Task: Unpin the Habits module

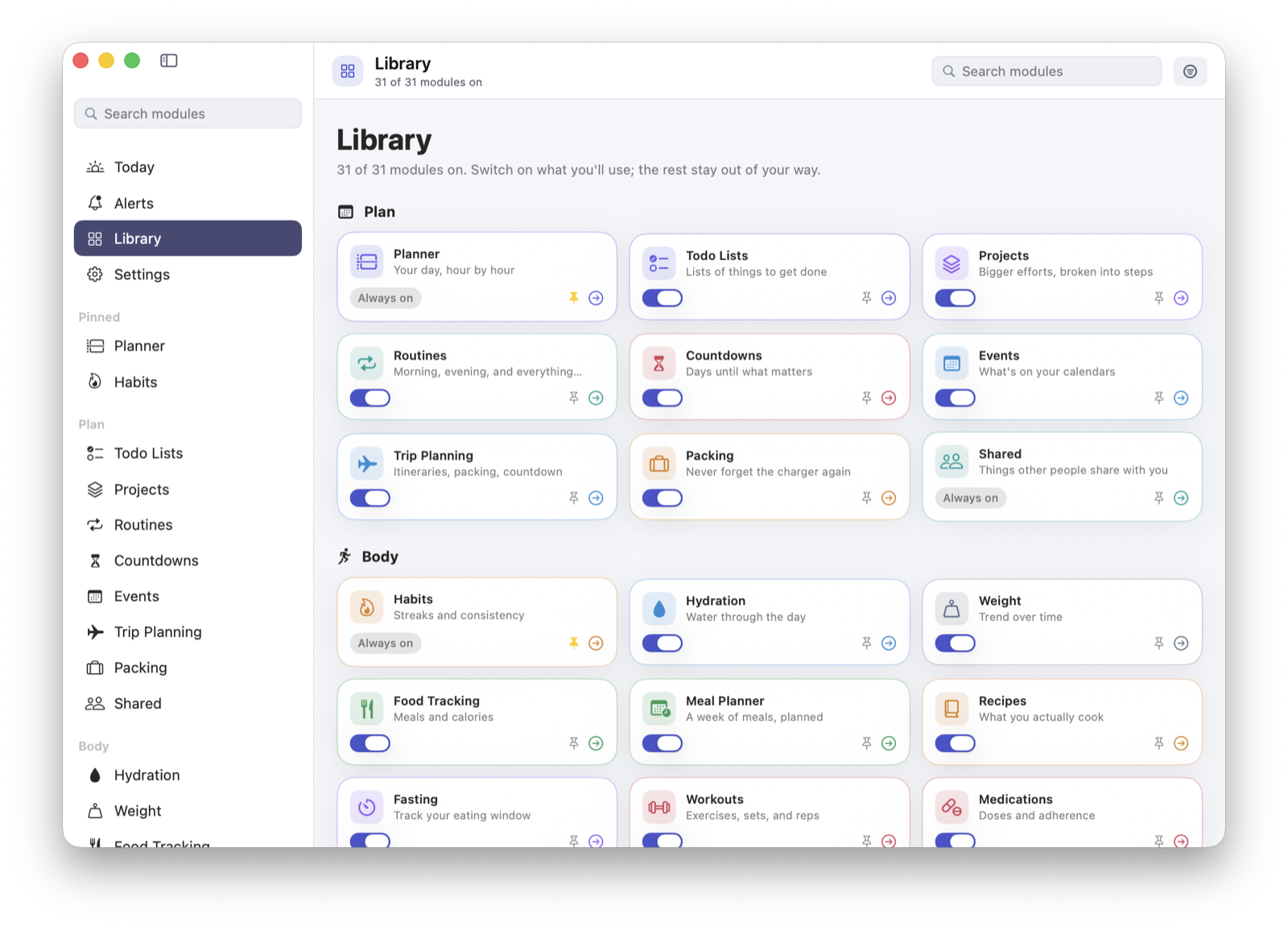Action: click(x=574, y=643)
